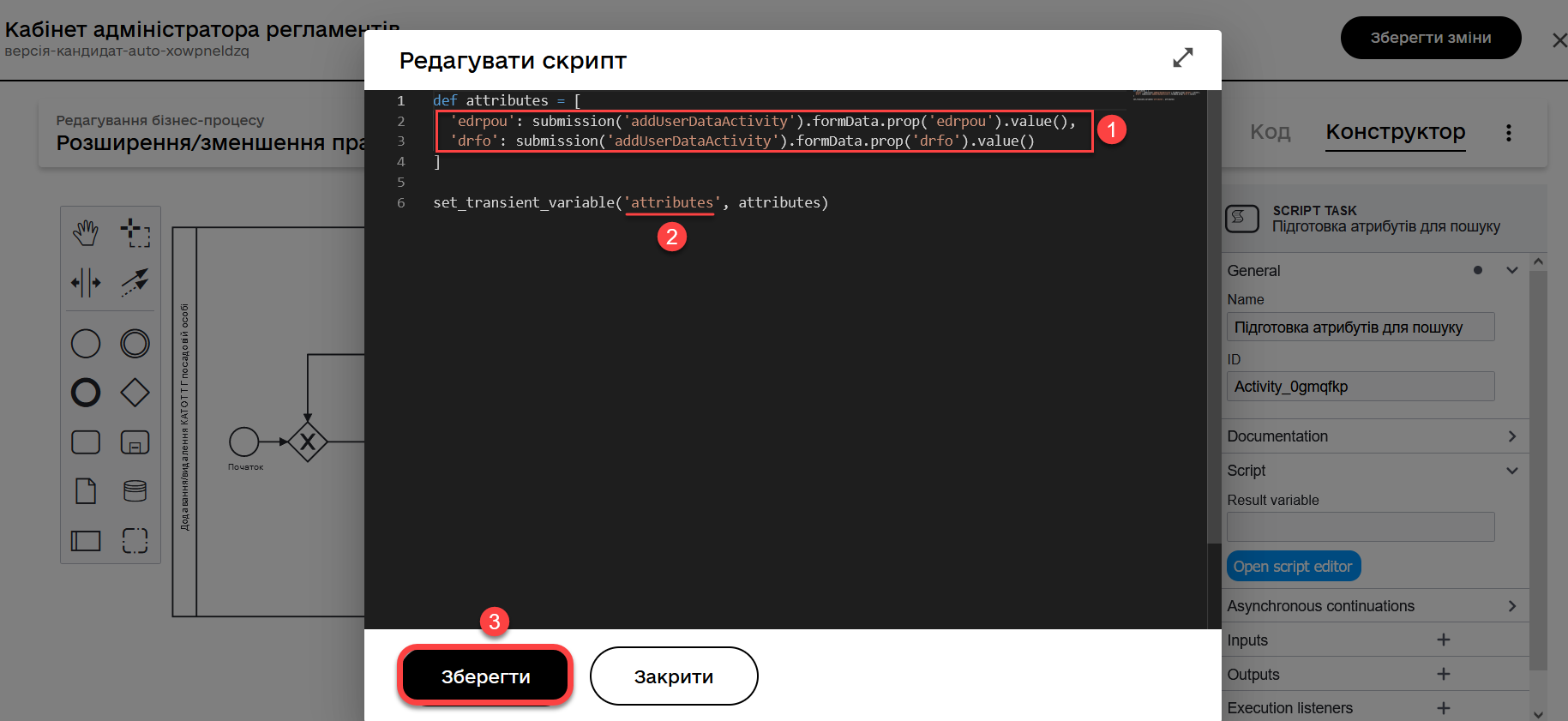1568x721 pixels.
Task: Click the 'Кабінет адміністратора регламентів' heading
Action: [202, 29]
